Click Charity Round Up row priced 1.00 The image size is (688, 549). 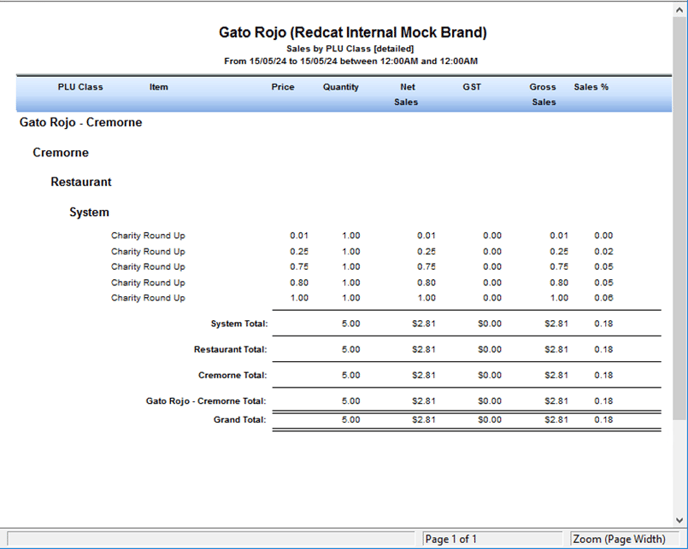362,298
